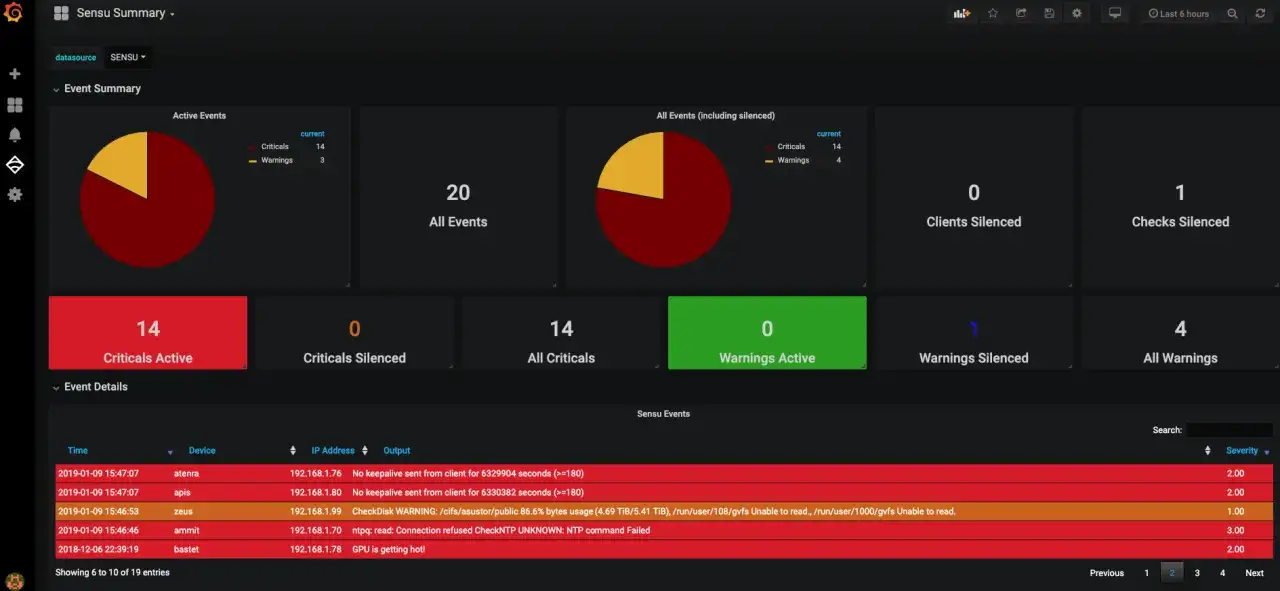Open dashboard settings gear
1280x591 pixels.
1077,13
